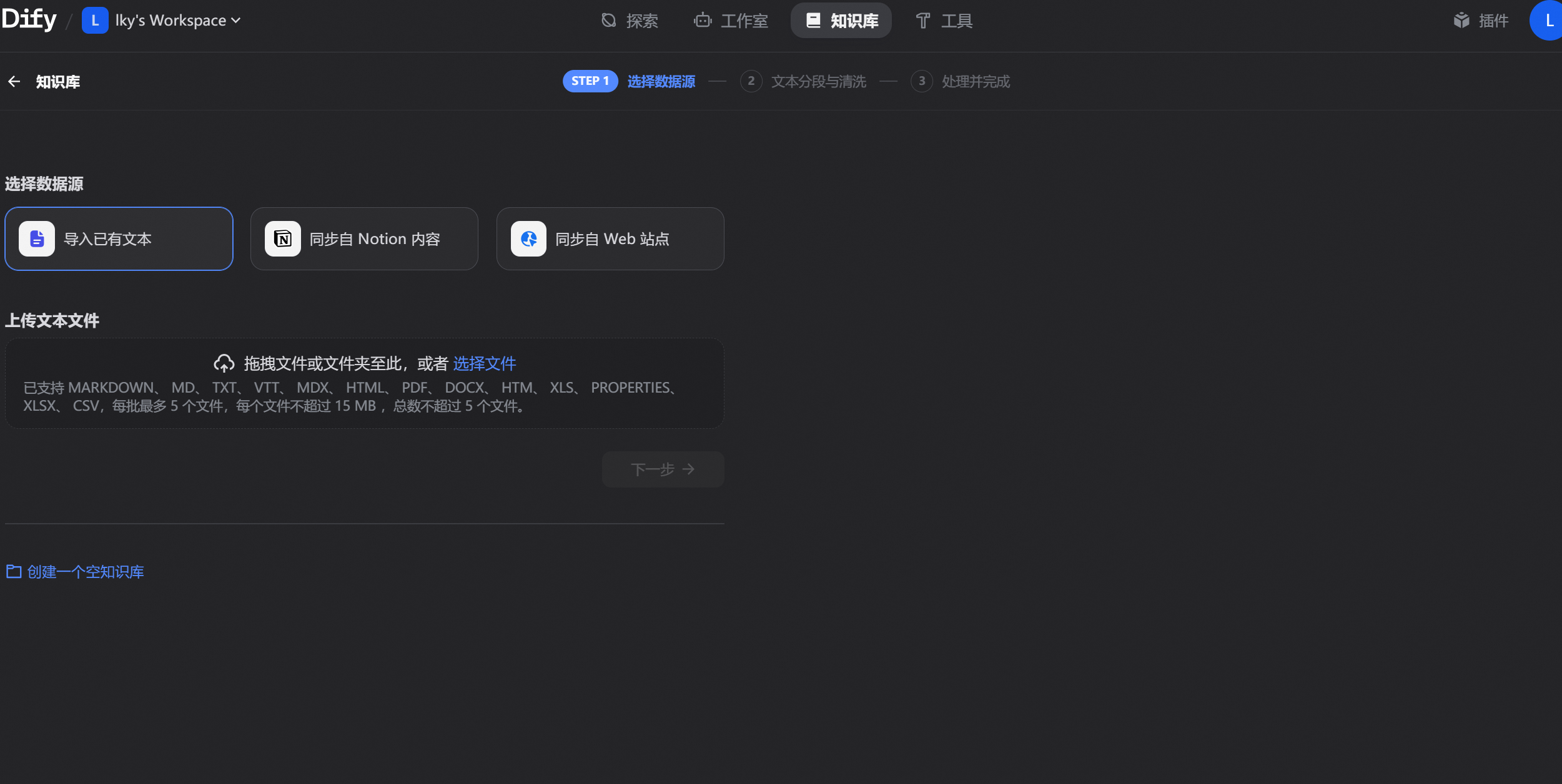Click the back arrow next to 知识库
This screenshot has height=784, width=1562.
[14, 82]
